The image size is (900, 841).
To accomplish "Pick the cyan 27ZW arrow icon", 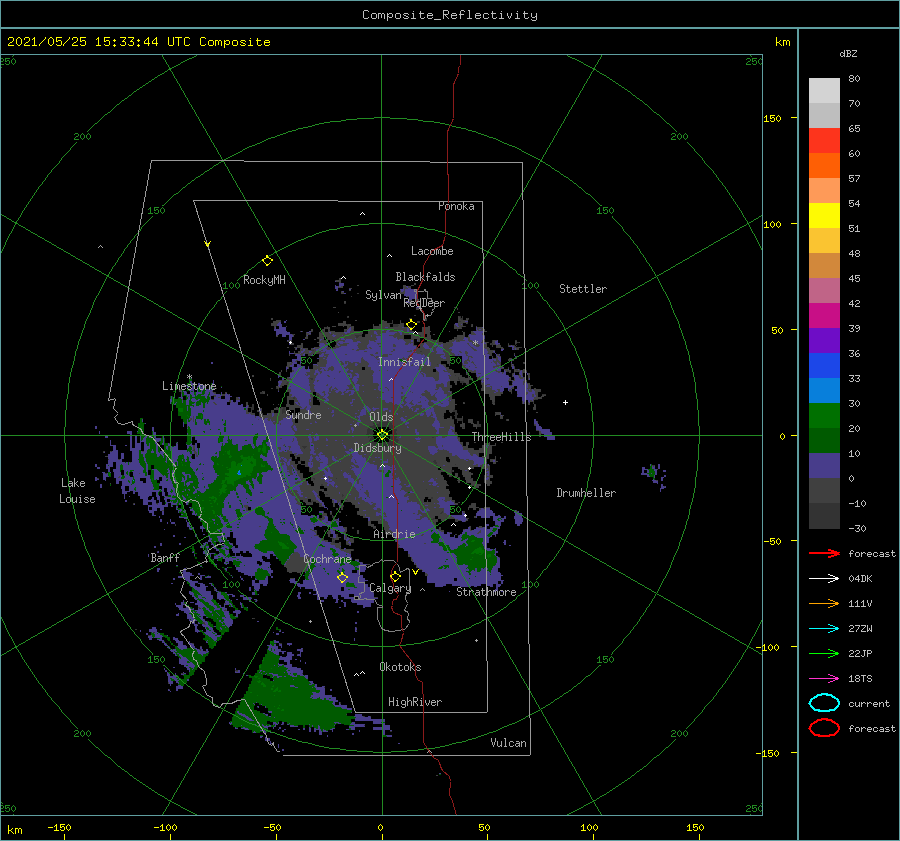I will pos(824,629).
